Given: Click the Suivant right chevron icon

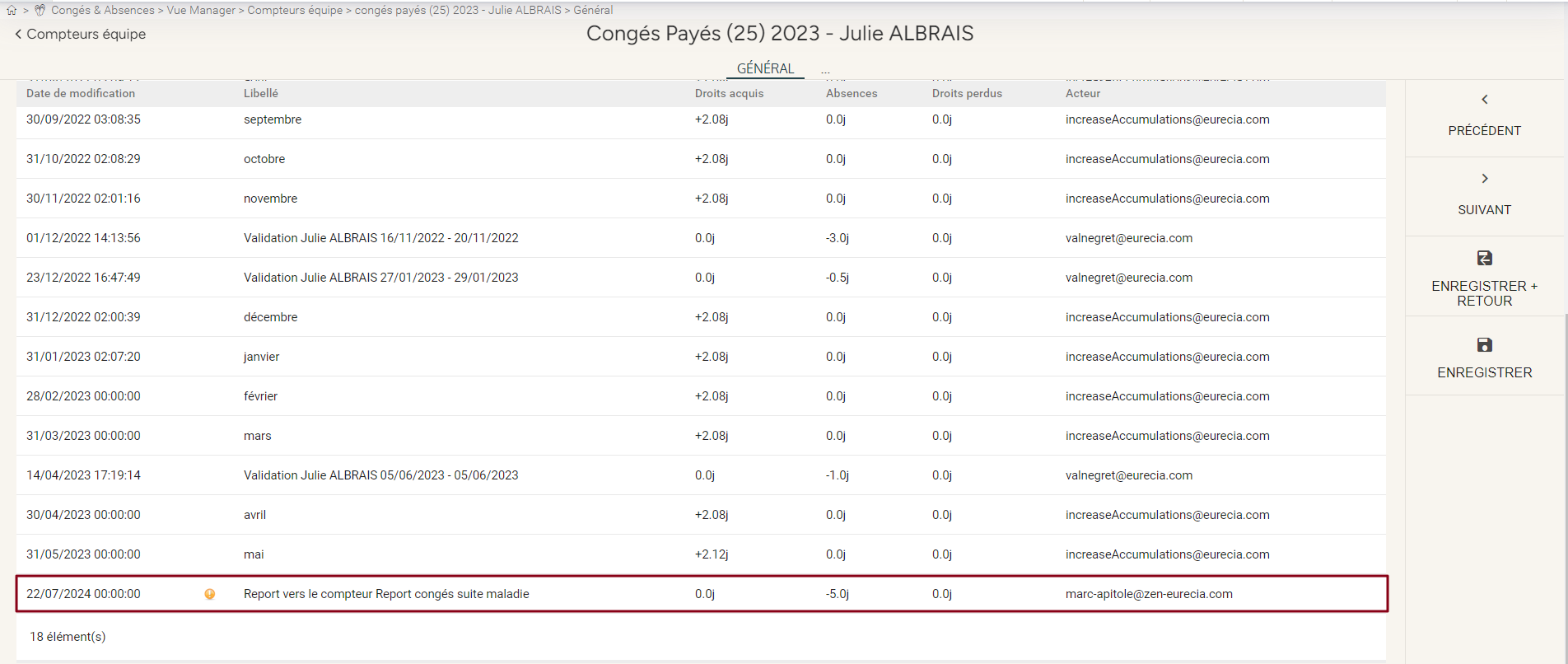Looking at the screenshot, I should (x=1484, y=179).
